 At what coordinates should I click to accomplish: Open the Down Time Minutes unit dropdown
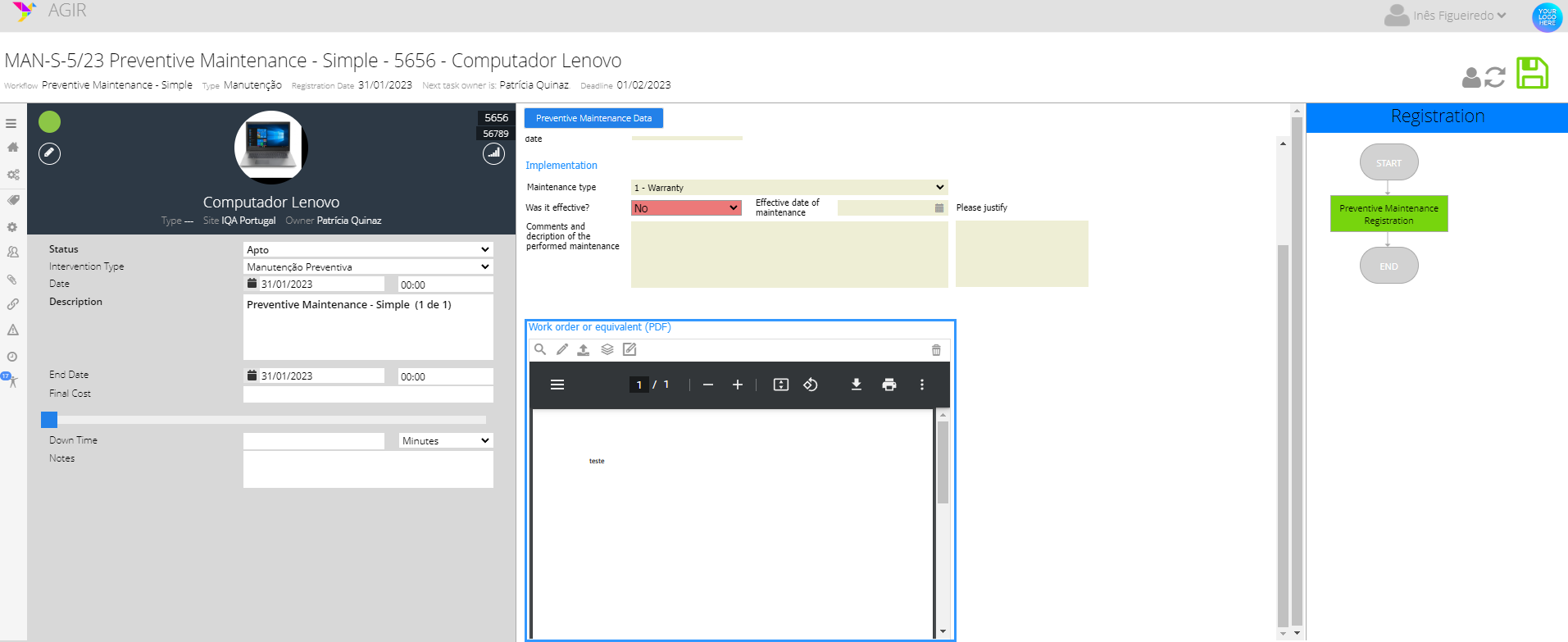click(x=446, y=440)
